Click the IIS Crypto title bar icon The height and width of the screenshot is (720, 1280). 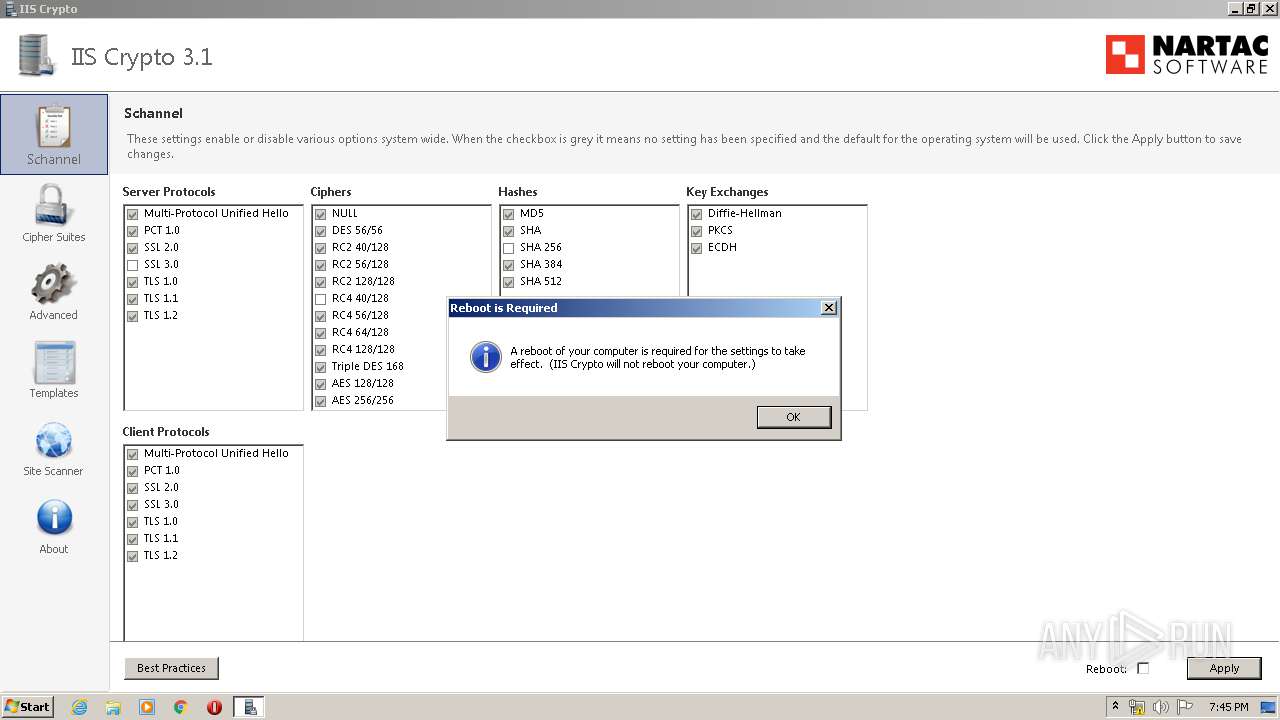[x=9, y=9]
